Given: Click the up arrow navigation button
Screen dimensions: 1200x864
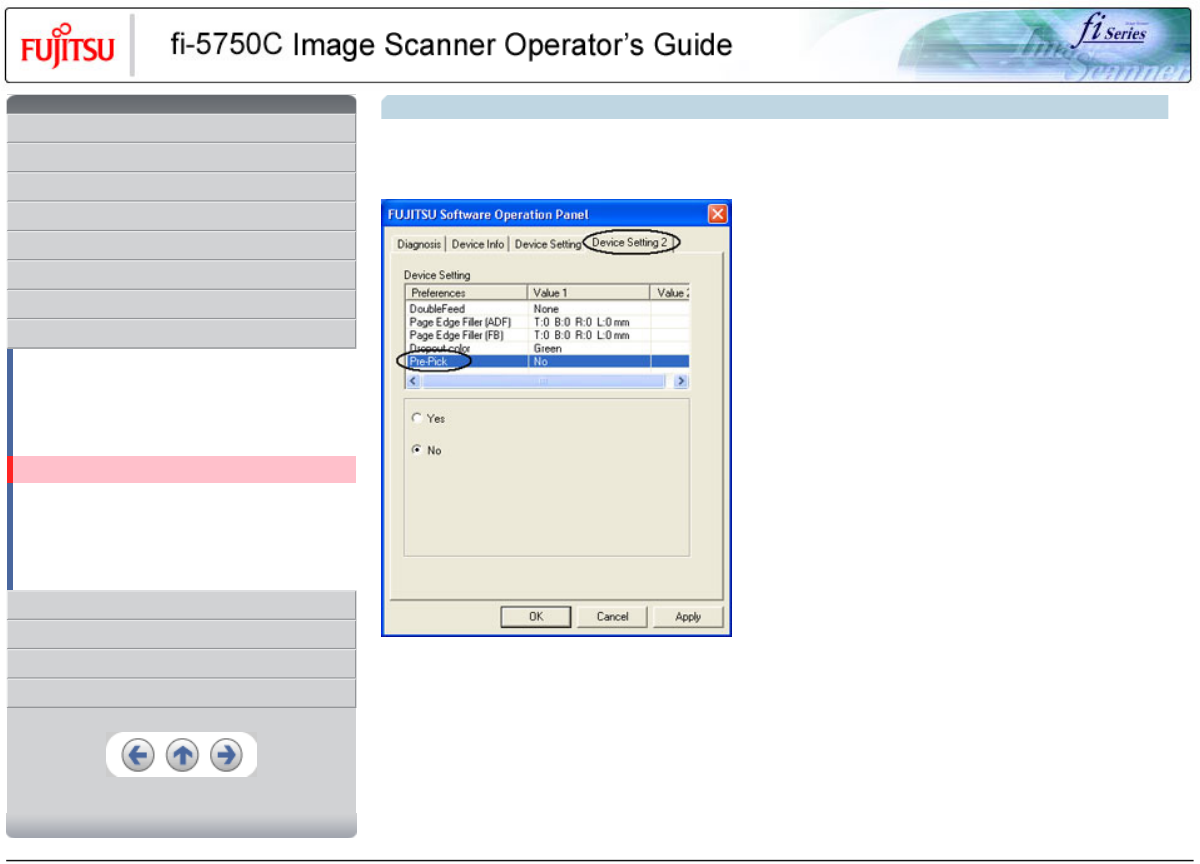Looking at the screenshot, I should coord(182,756).
